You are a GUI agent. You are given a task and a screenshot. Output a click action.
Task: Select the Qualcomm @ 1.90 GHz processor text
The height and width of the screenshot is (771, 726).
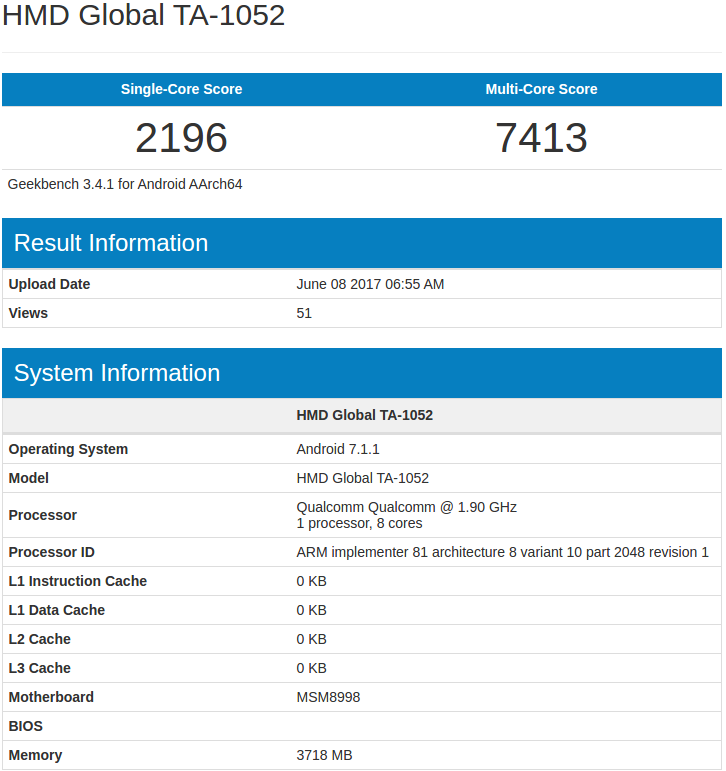tap(406, 507)
